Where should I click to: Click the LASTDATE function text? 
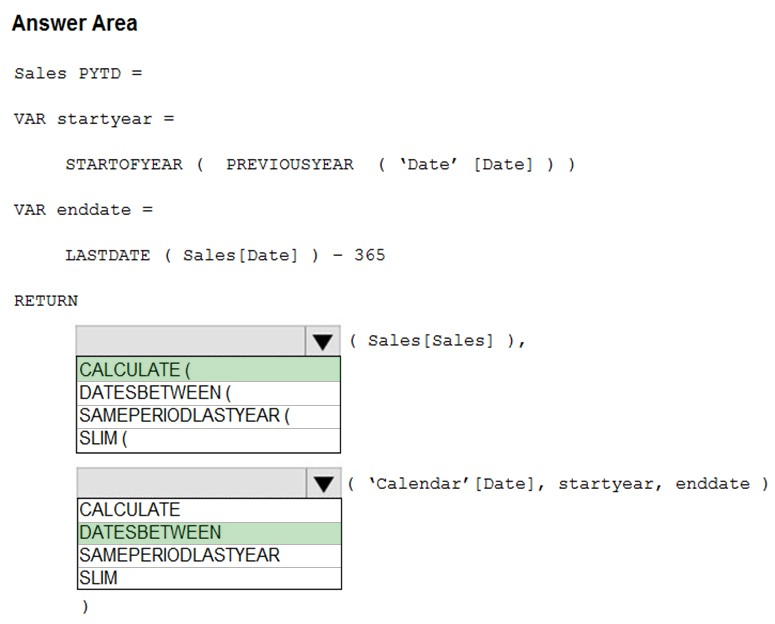click(108, 255)
